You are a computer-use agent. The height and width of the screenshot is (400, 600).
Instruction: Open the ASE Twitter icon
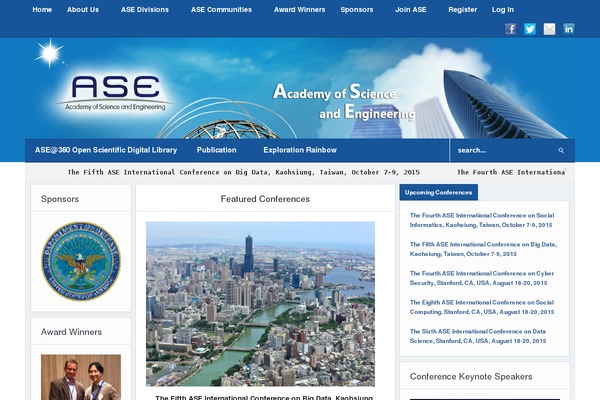point(530,29)
